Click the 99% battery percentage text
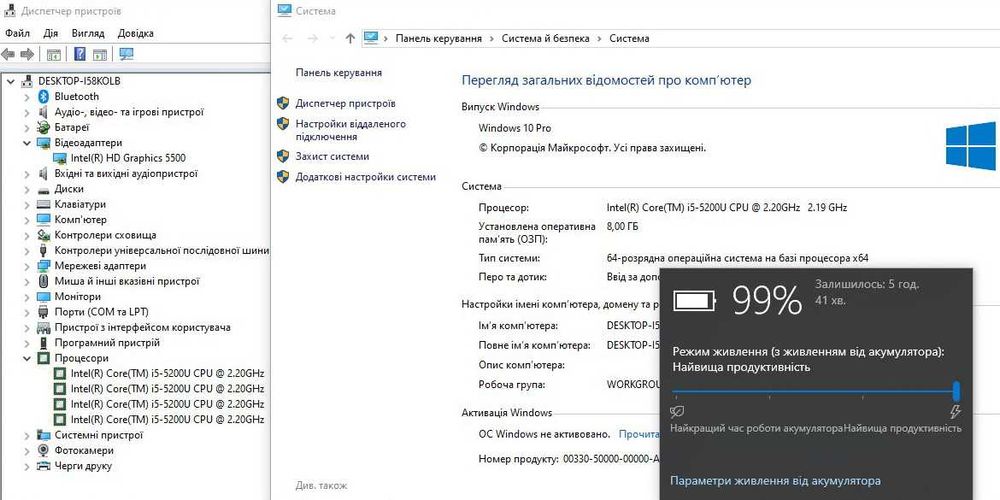Viewport: 1000px width, 500px height. (x=767, y=300)
